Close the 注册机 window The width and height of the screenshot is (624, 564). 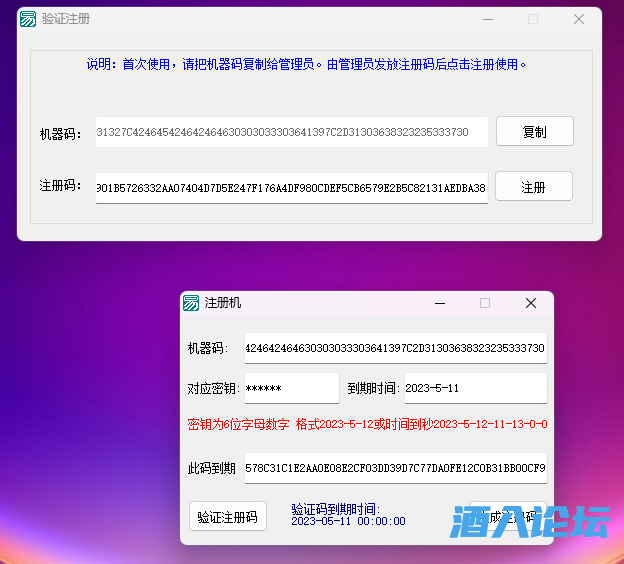tap(531, 303)
